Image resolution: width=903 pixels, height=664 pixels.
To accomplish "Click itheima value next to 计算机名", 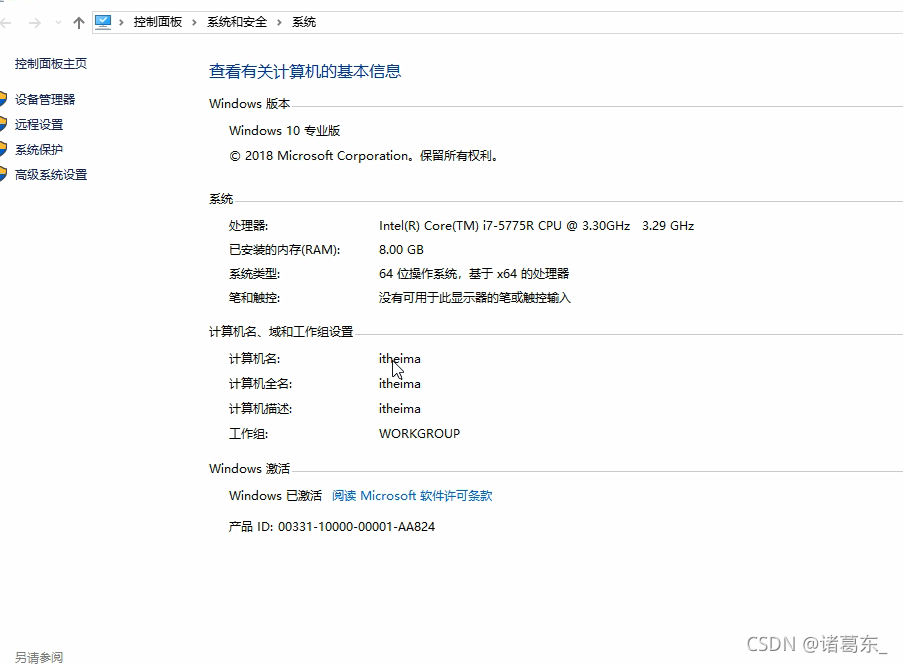I will [400, 359].
